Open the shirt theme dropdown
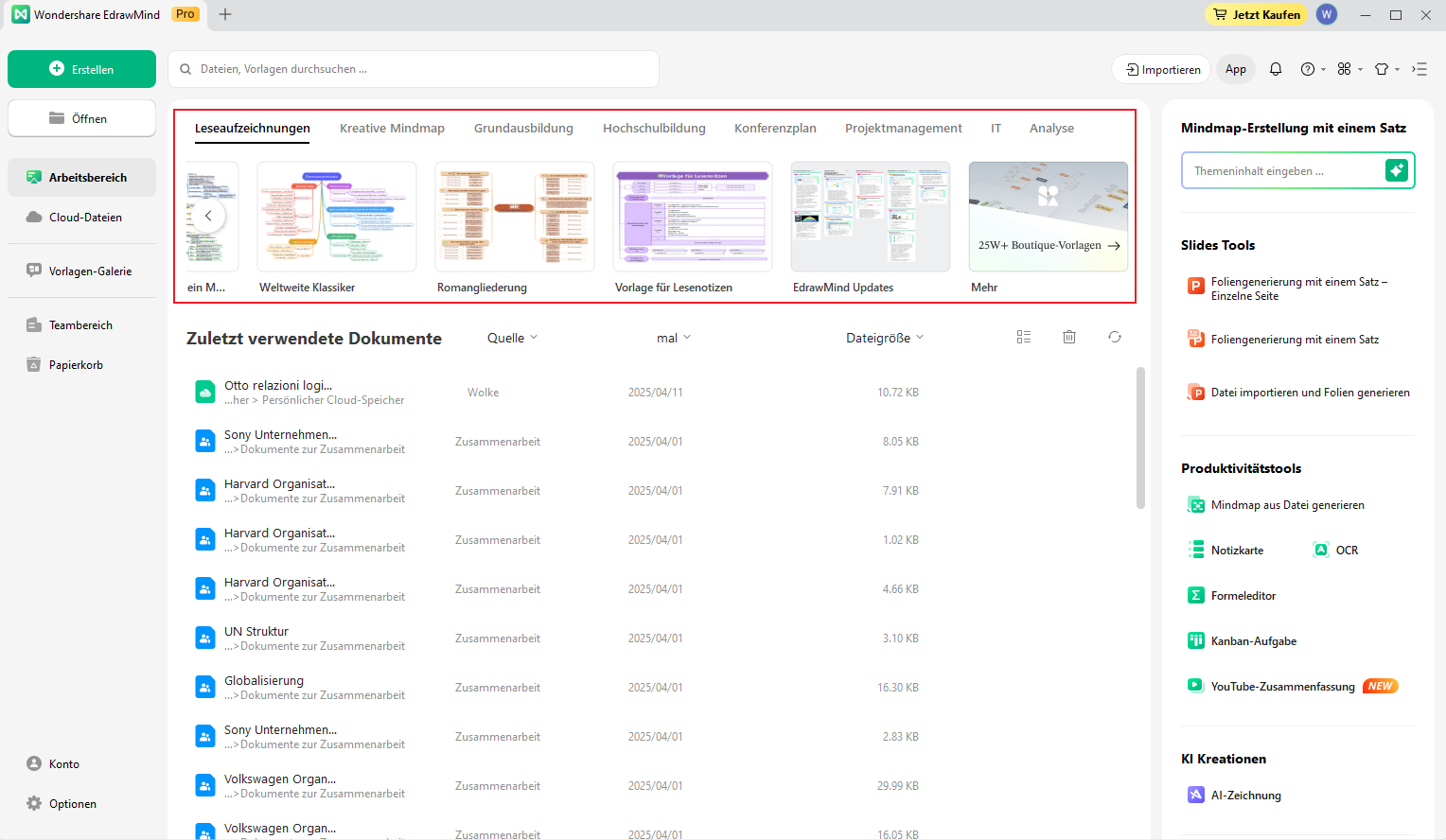1446x840 pixels. 1386,69
